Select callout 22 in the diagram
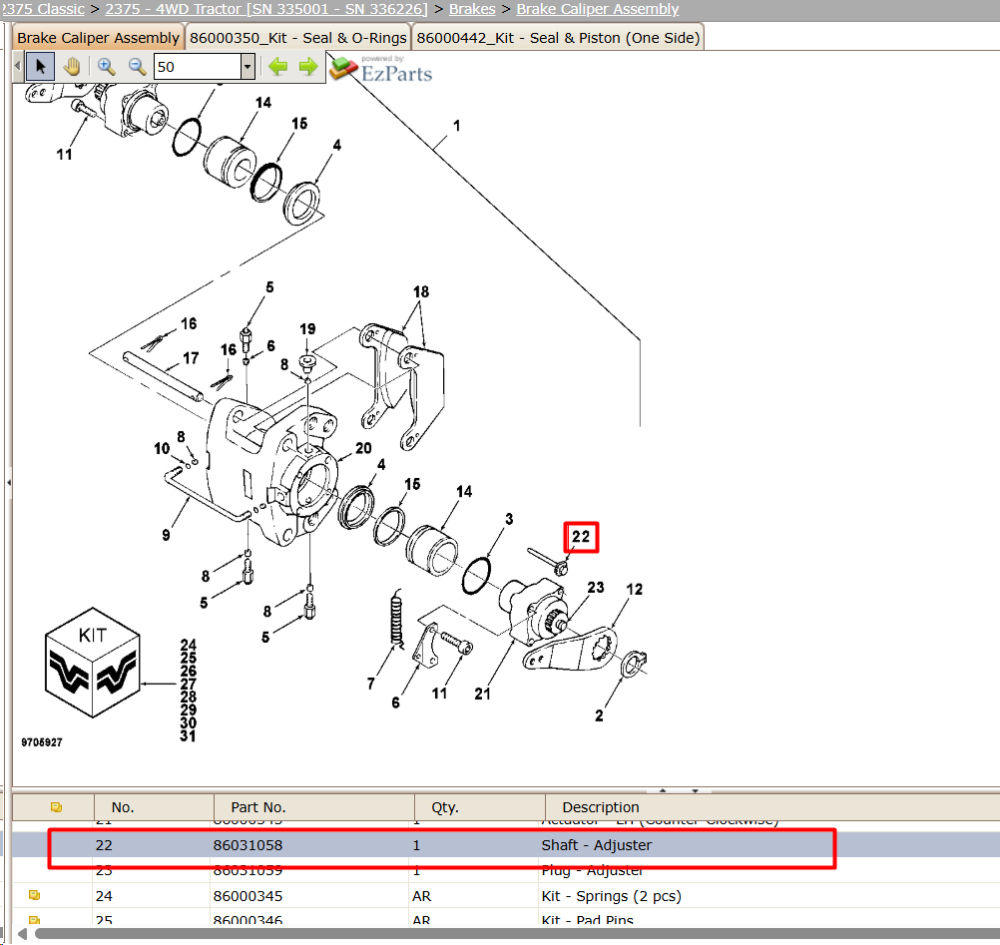The width and height of the screenshot is (1000, 945). click(581, 537)
